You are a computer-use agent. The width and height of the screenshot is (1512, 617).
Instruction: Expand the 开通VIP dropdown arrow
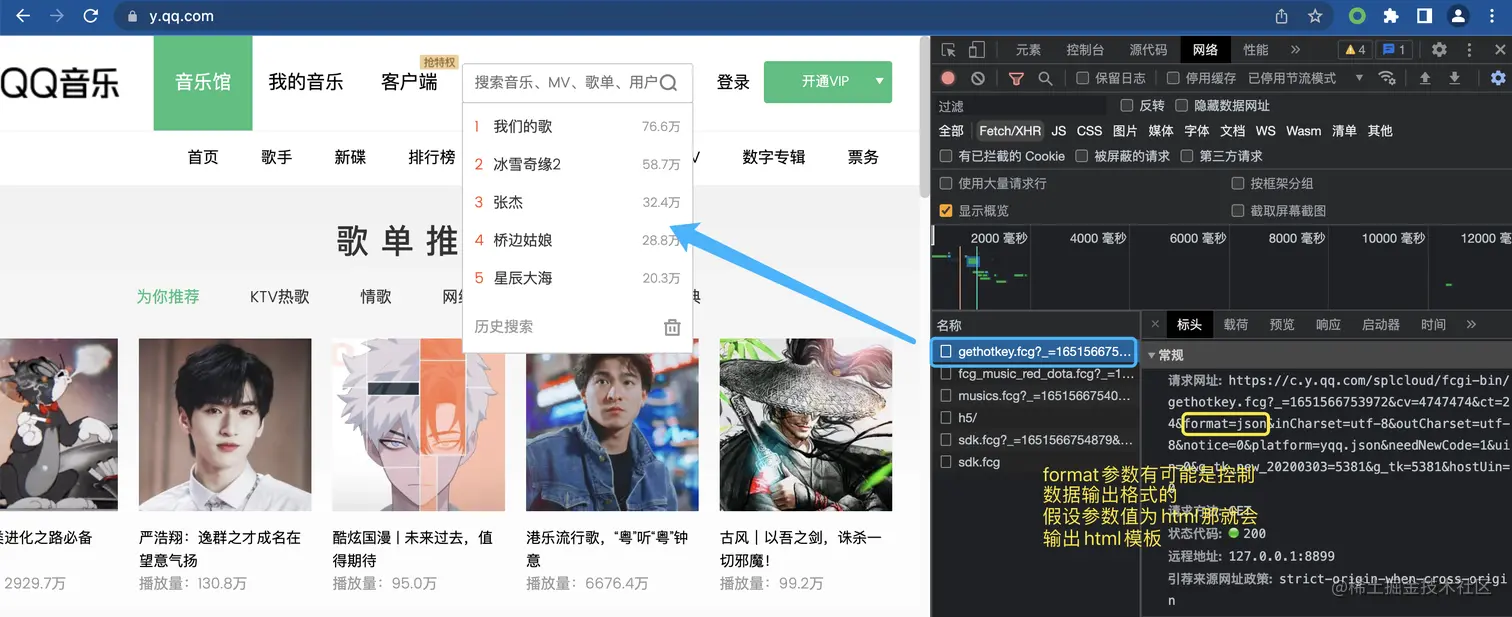tap(879, 82)
